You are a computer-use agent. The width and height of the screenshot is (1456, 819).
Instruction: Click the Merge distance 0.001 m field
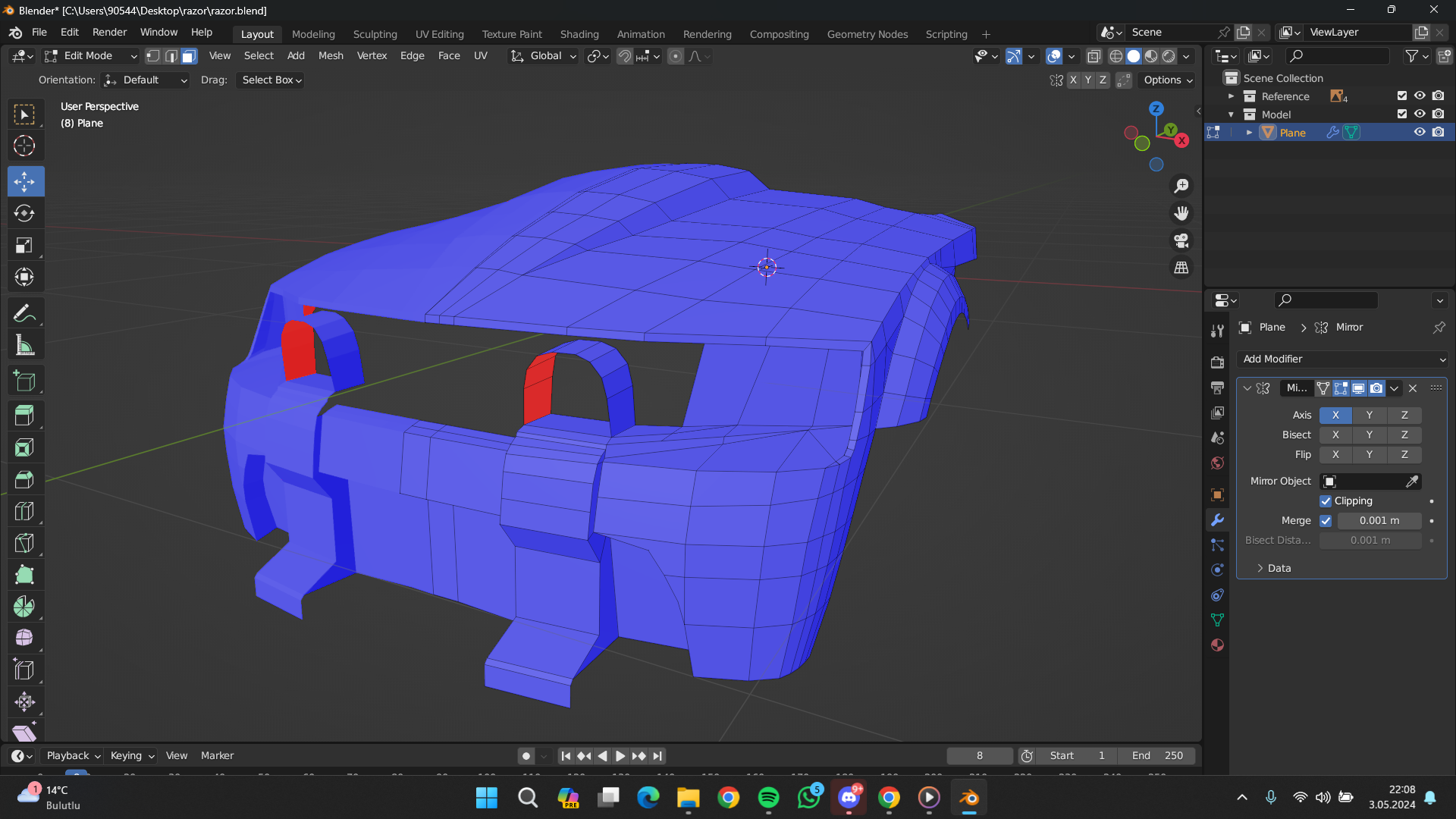(x=1379, y=521)
